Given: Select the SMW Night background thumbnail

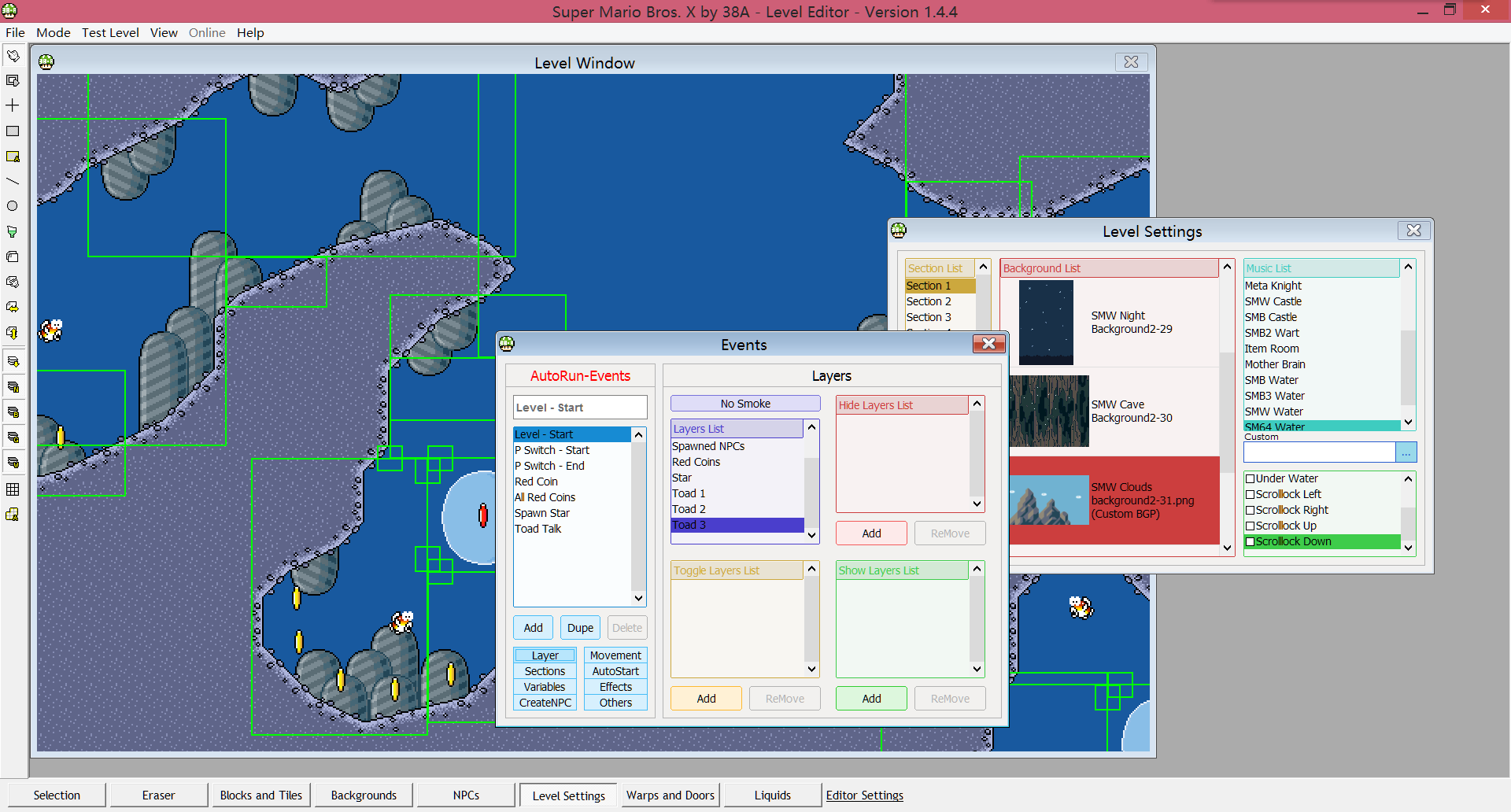Looking at the screenshot, I should click(x=1046, y=323).
